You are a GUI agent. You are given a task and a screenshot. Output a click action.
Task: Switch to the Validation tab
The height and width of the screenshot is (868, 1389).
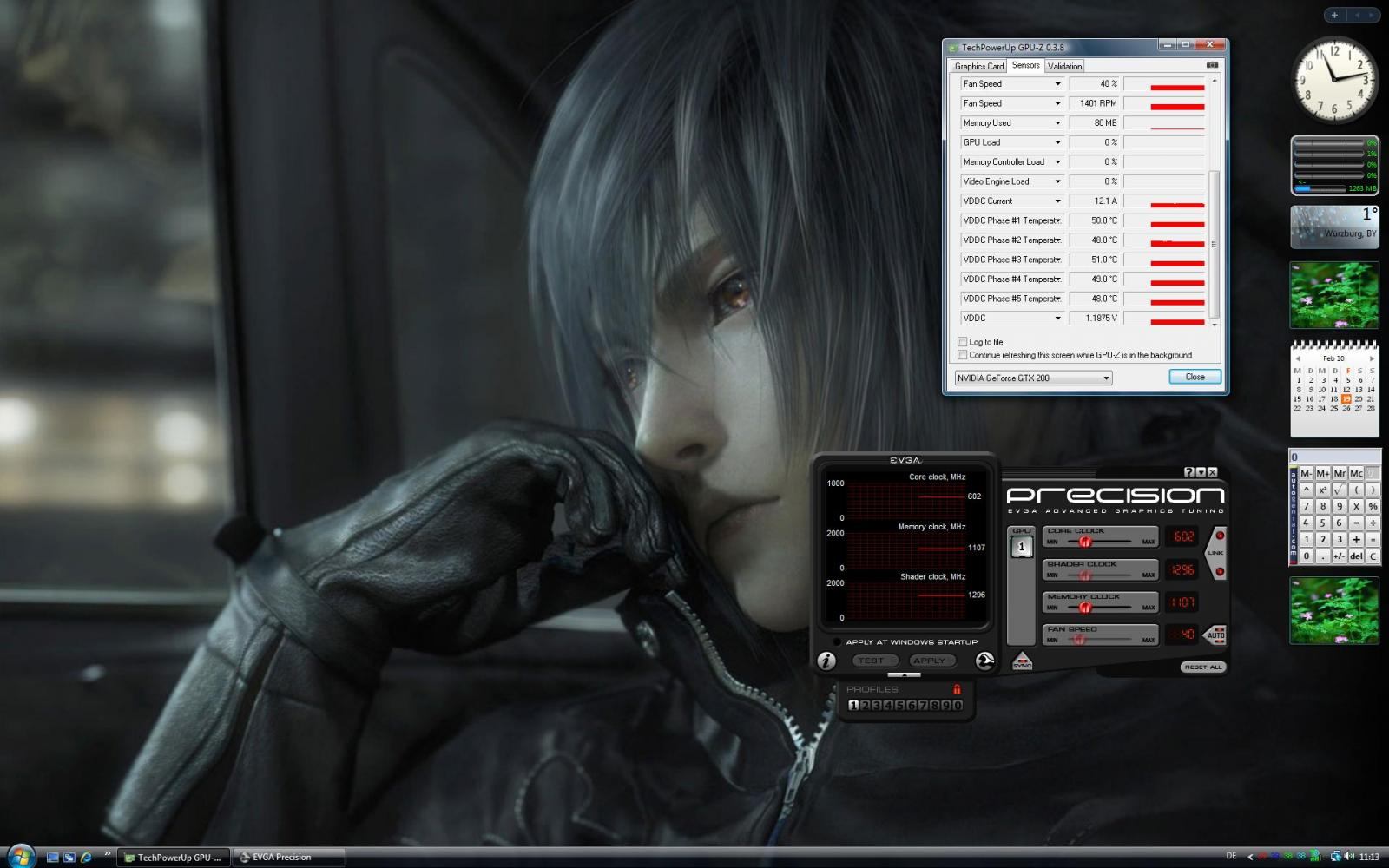(1064, 66)
